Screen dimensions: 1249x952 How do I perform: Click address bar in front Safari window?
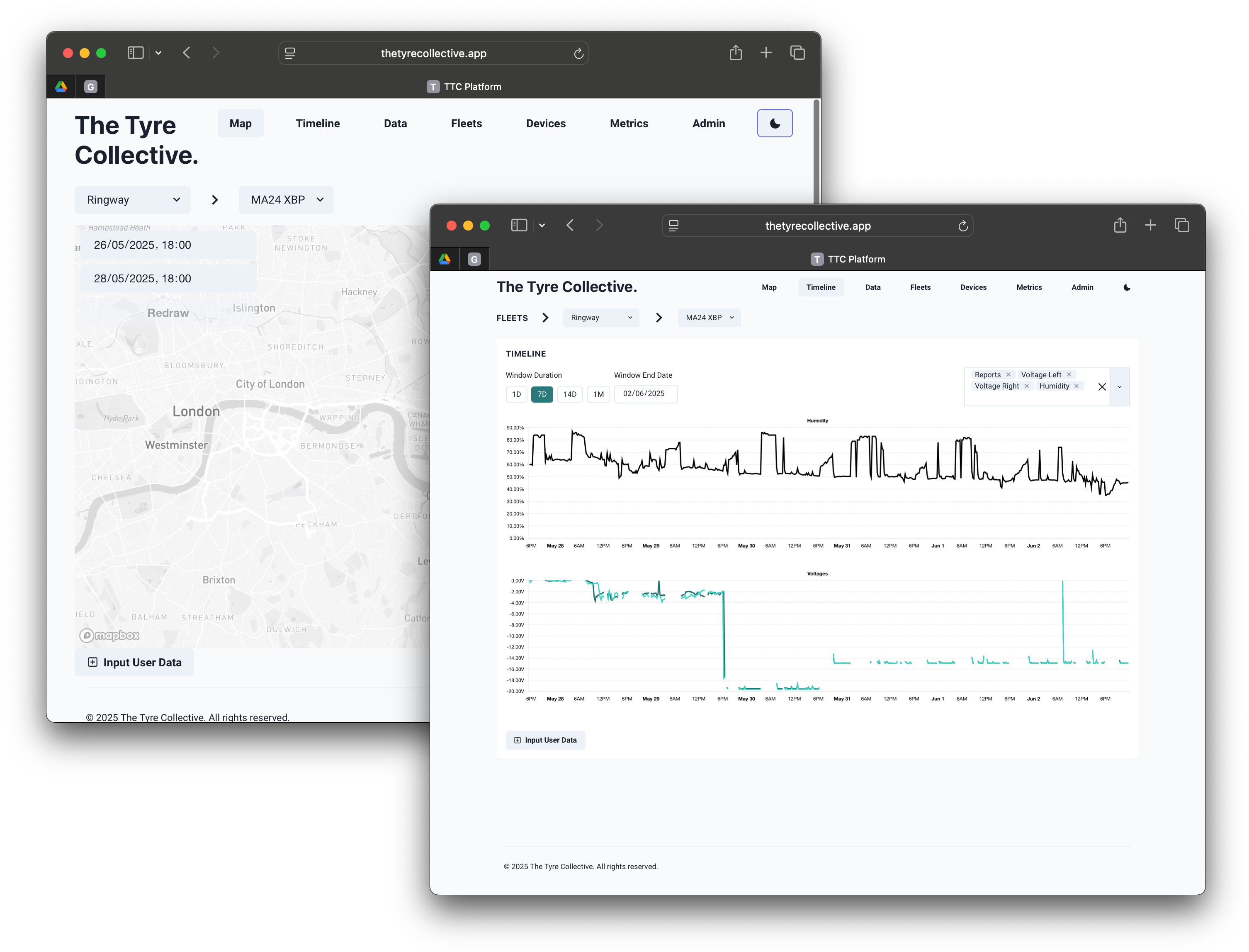[x=817, y=226]
